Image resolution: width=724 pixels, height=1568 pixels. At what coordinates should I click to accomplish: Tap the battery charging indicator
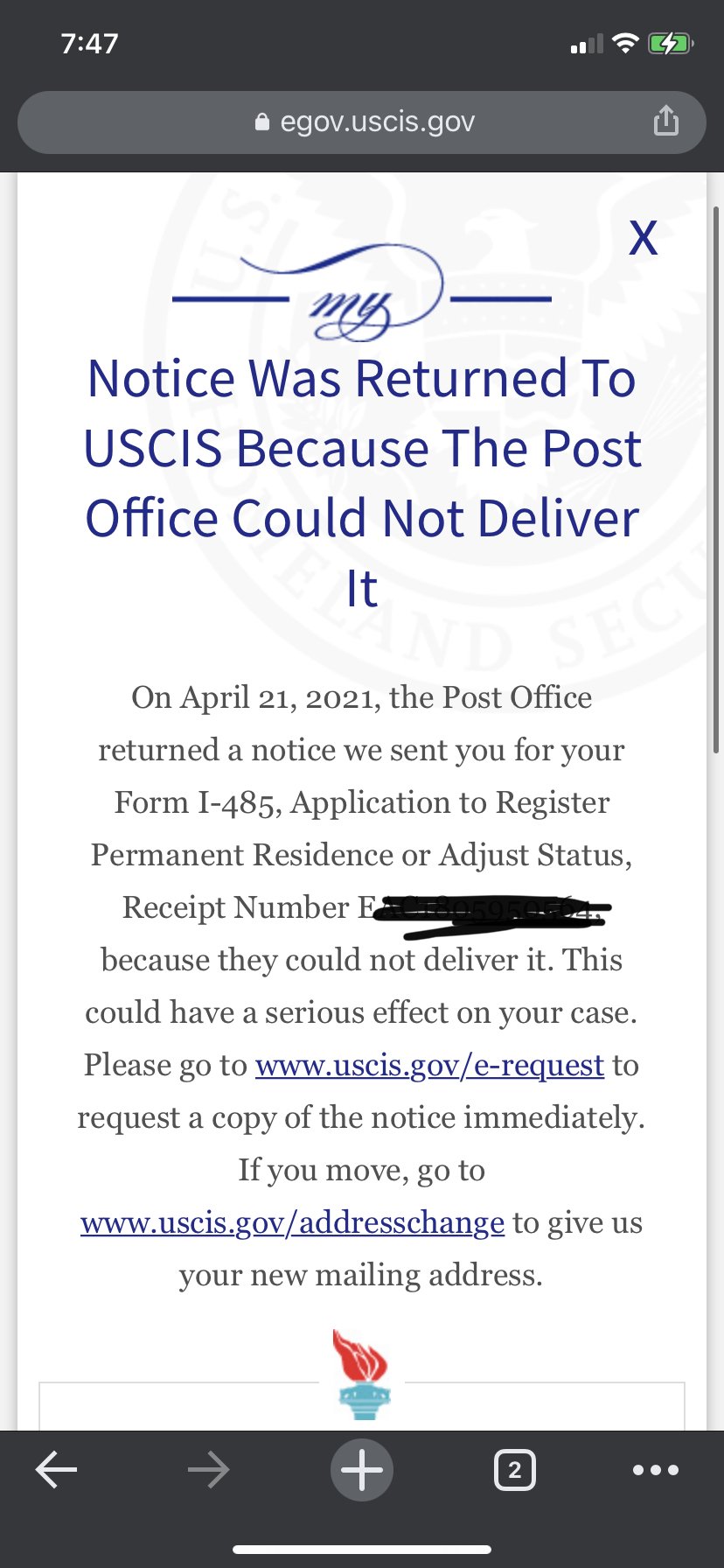coord(671,43)
